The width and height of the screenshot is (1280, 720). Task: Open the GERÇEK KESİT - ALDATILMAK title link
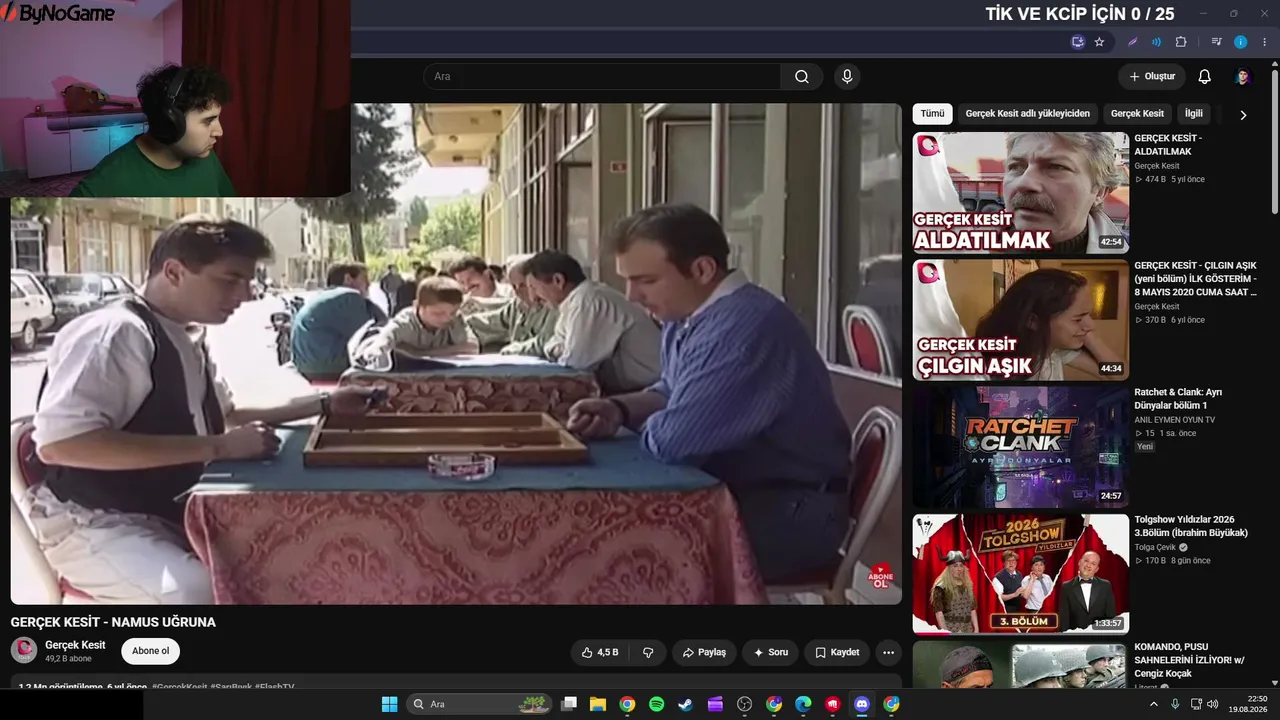1168,145
